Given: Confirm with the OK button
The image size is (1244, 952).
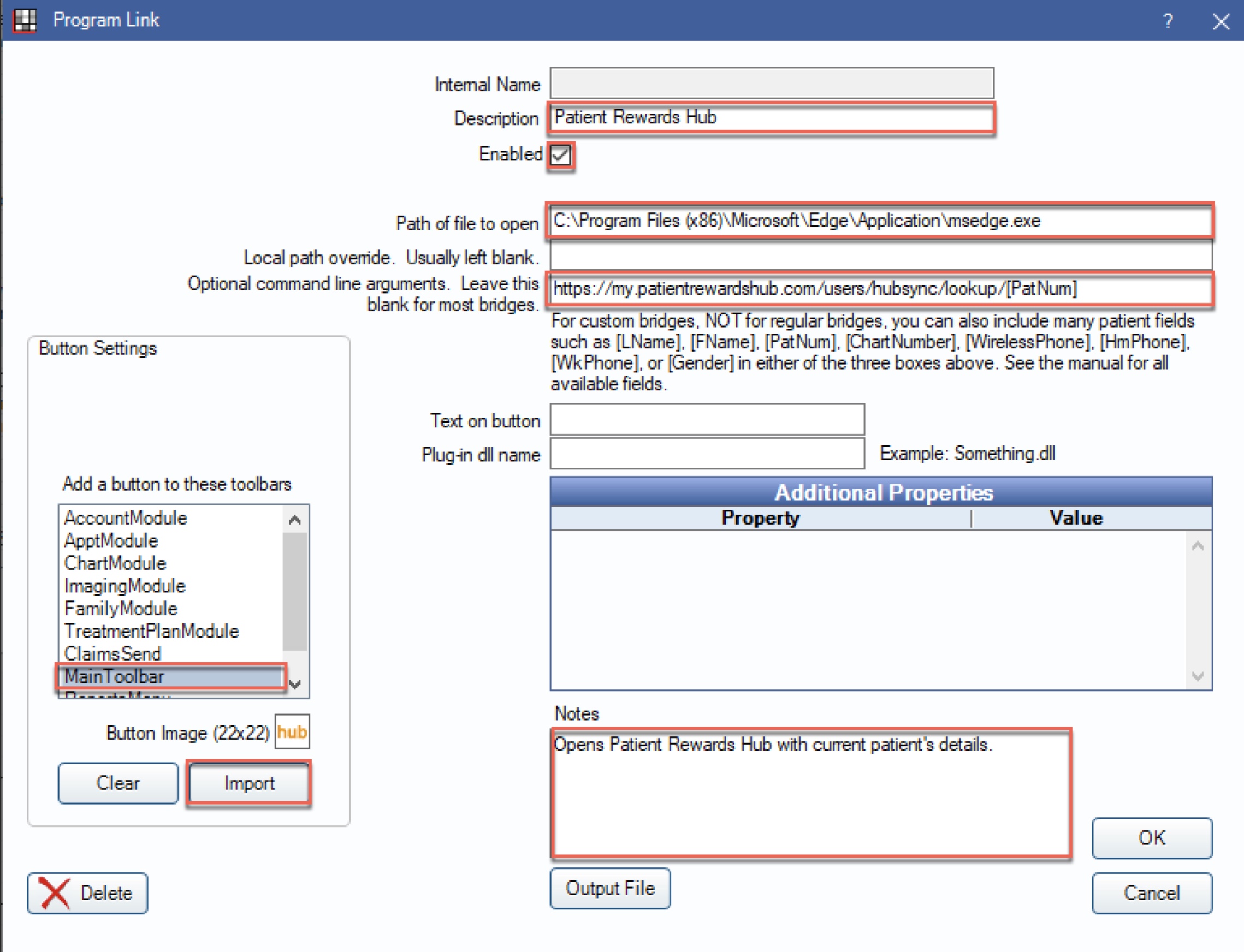Looking at the screenshot, I should click(1152, 838).
